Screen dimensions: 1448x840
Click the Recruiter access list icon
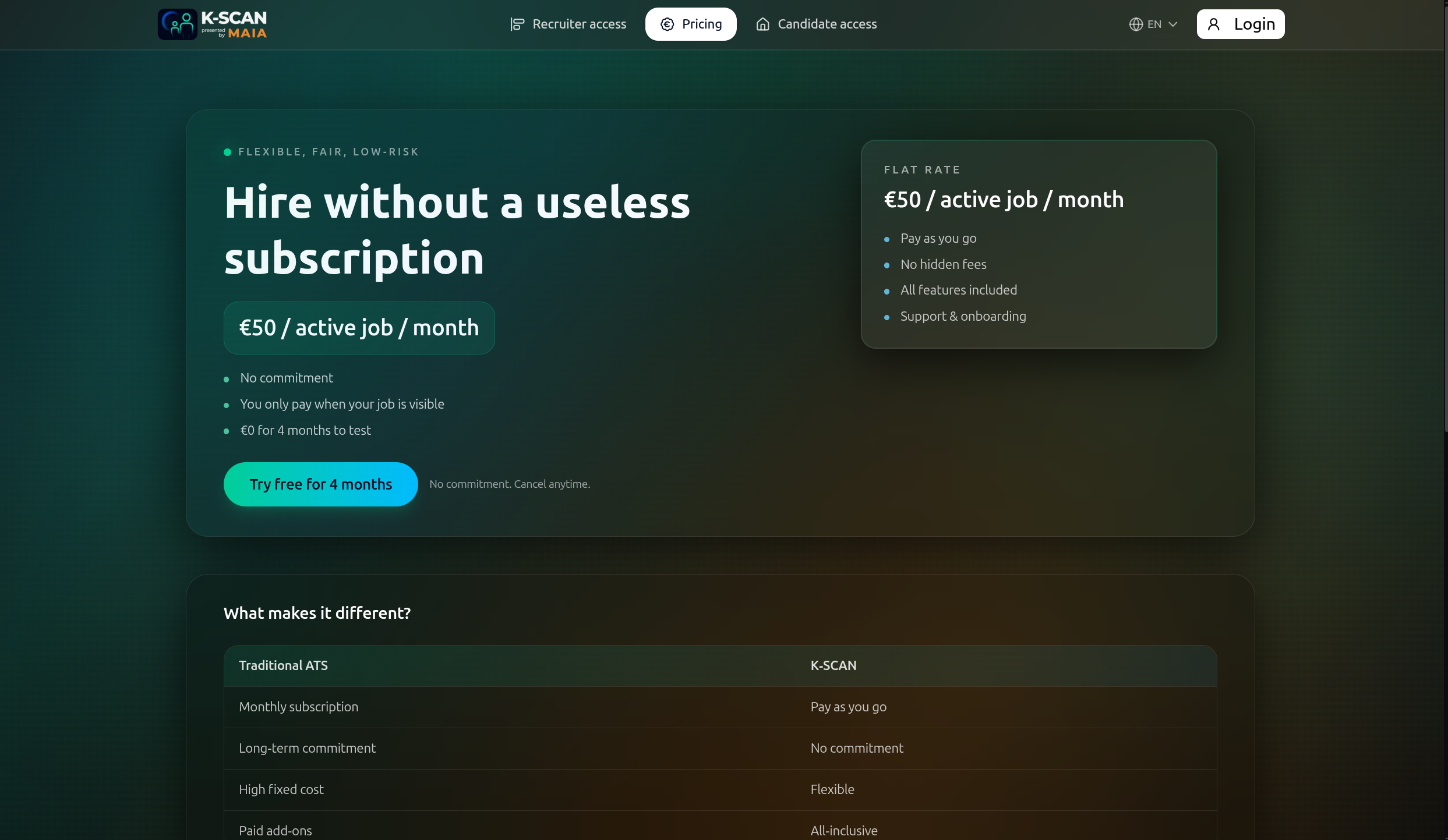pos(517,24)
